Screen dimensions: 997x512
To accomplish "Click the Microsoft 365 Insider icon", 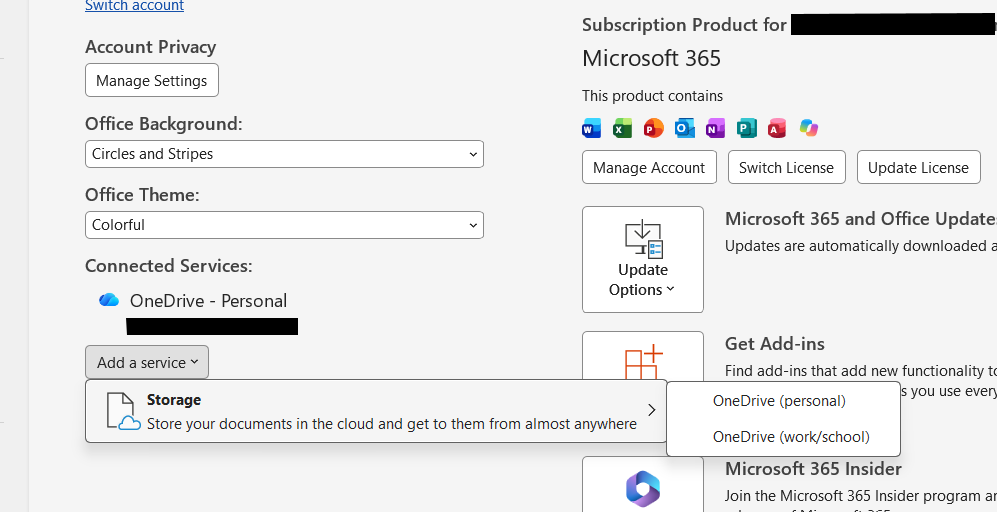I will pos(643,489).
